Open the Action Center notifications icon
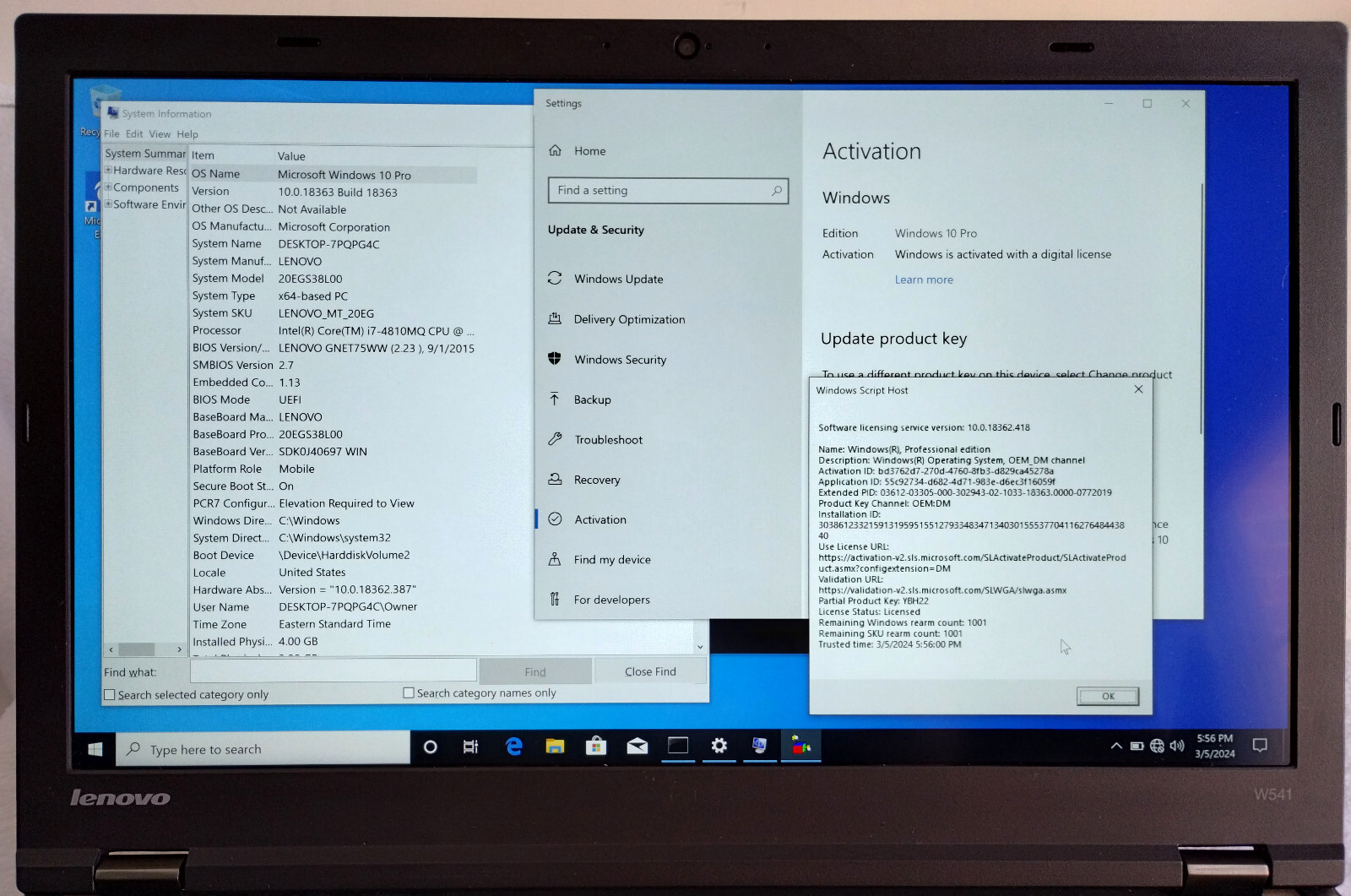This screenshot has height=896, width=1351. 1260,745
